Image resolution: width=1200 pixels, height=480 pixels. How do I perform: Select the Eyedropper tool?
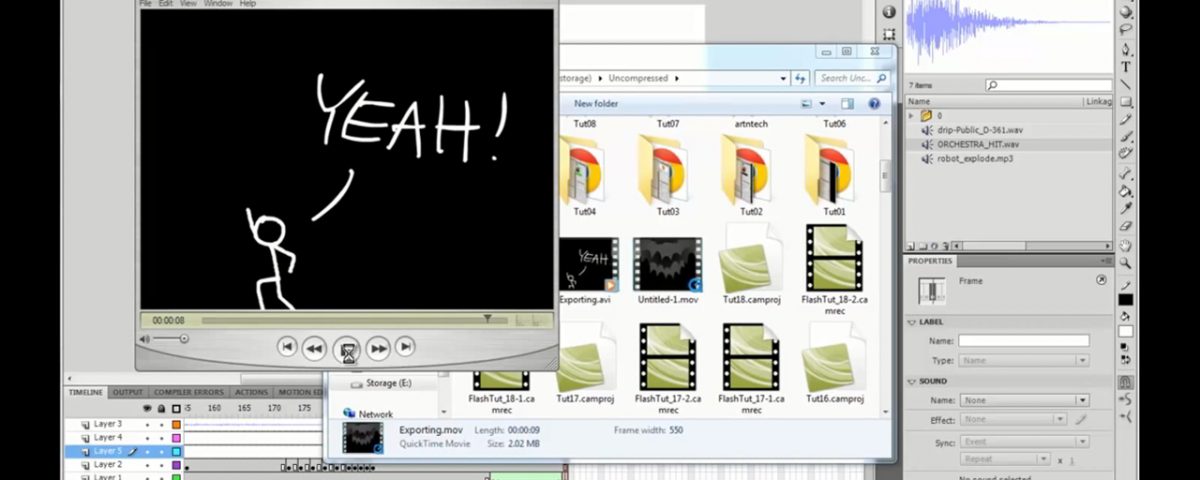coord(1126,209)
